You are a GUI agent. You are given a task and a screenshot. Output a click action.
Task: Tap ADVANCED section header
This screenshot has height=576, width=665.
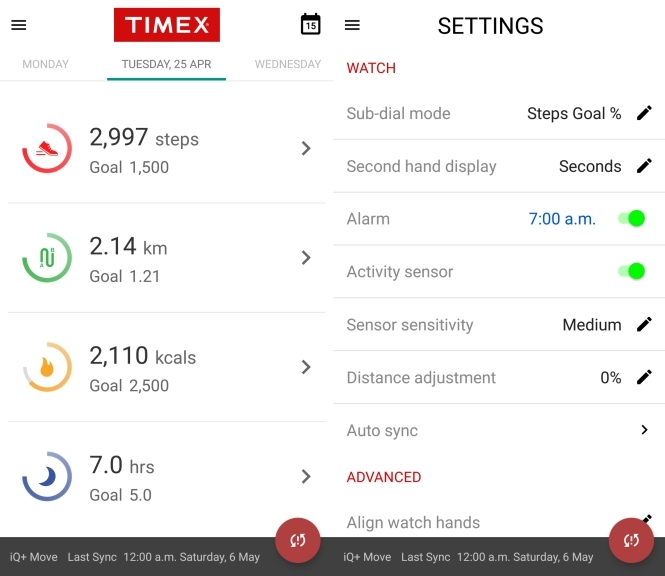pyautogui.click(x=384, y=477)
